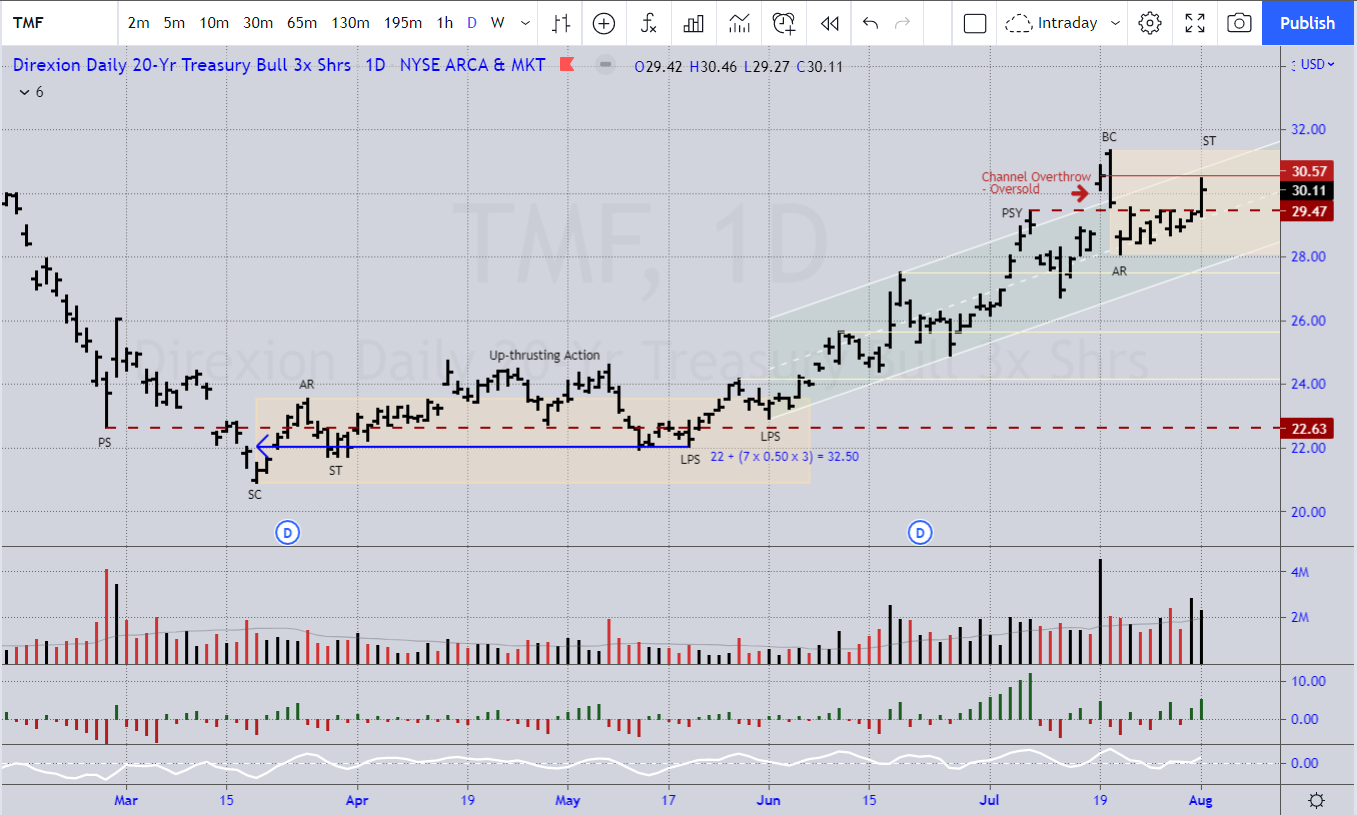
Task: Click the dividend marker dated late March
Action: pyautogui.click(x=287, y=533)
